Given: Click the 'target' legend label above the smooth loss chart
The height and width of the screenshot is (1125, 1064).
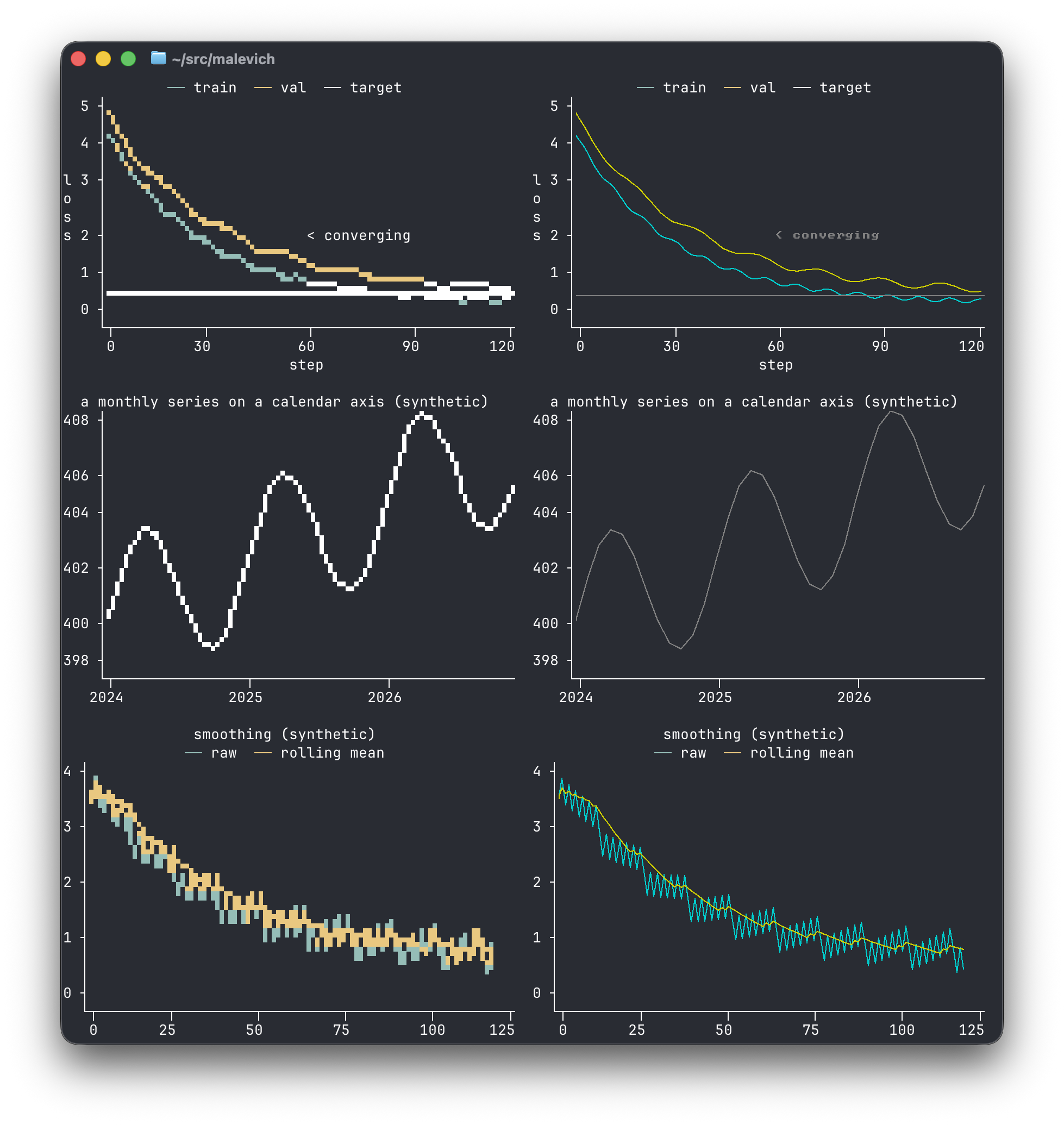Looking at the screenshot, I should pyautogui.click(x=845, y=87).
